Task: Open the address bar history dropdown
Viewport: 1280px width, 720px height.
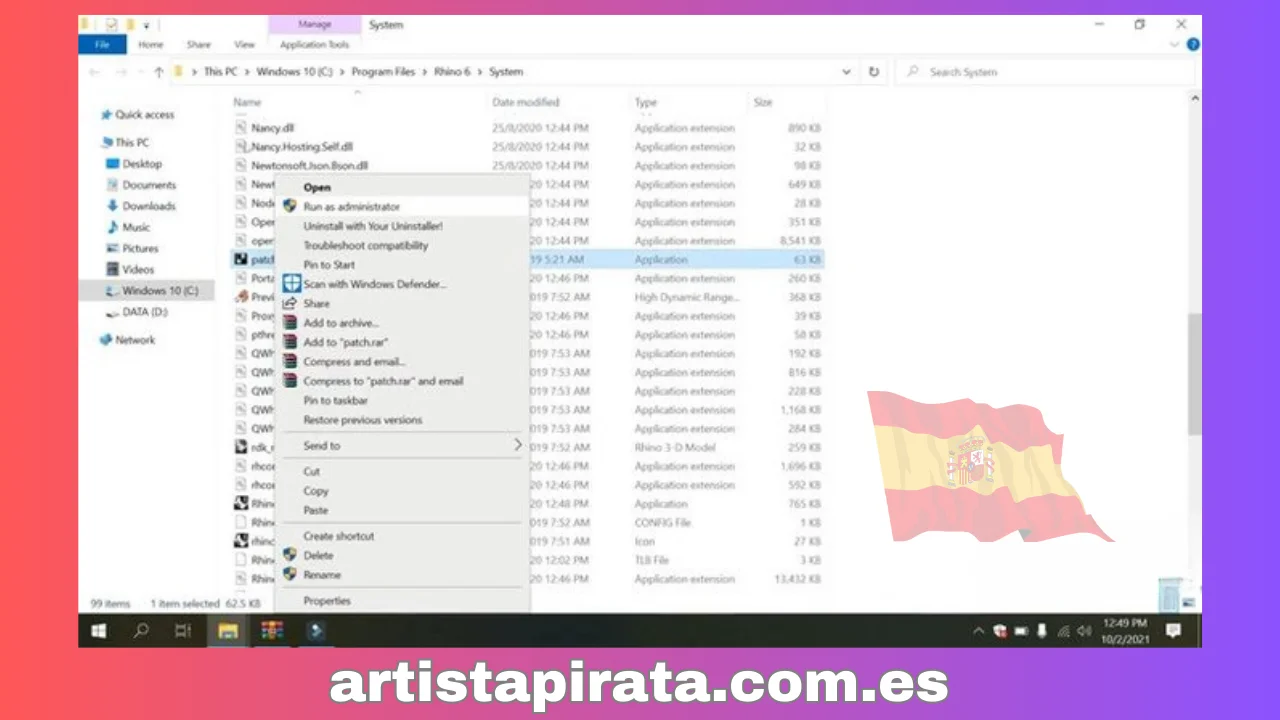Action: point(847,72)
